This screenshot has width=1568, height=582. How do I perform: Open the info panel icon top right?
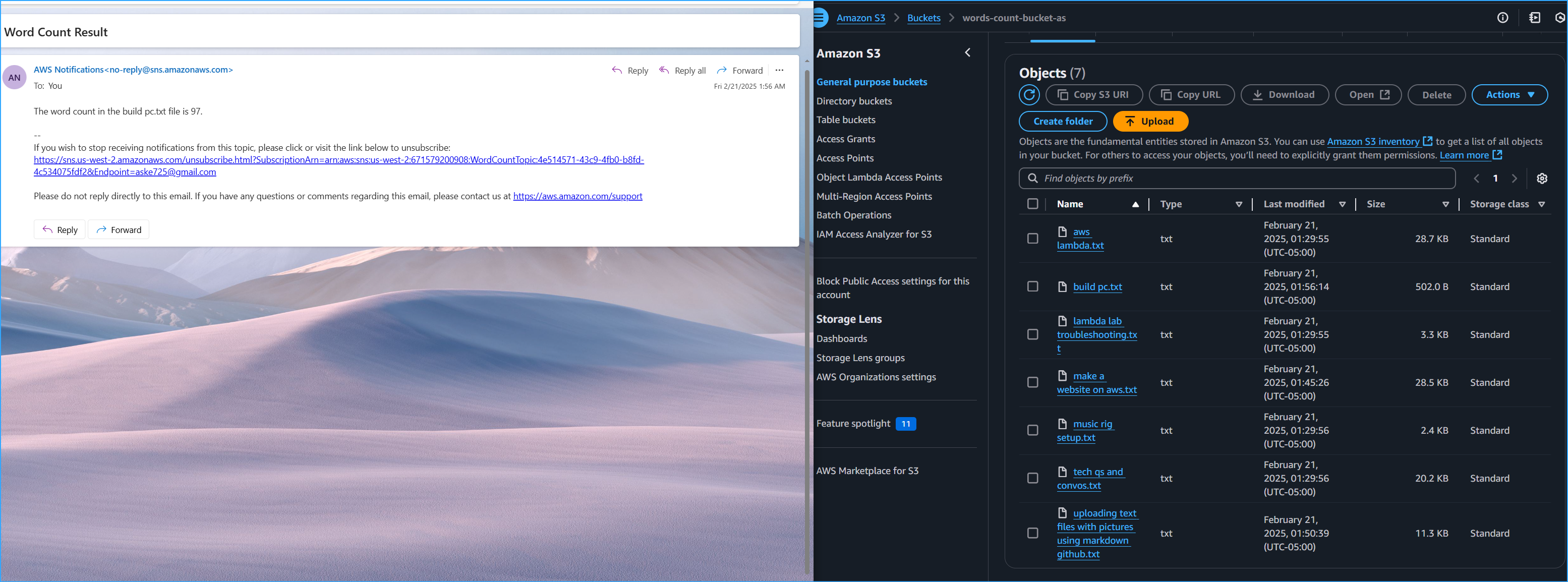tap(1503, 18)
